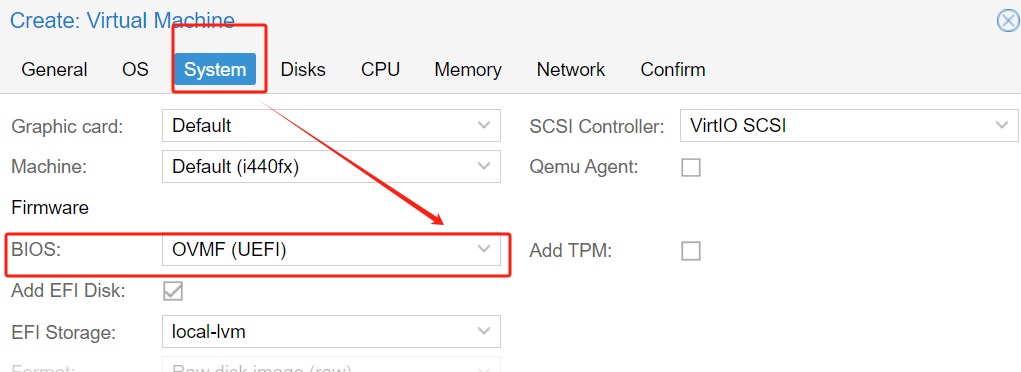The width and height of the screenshot is (1021, 372).
Task: Open the Network tab
Action: [x=570, y=70]
